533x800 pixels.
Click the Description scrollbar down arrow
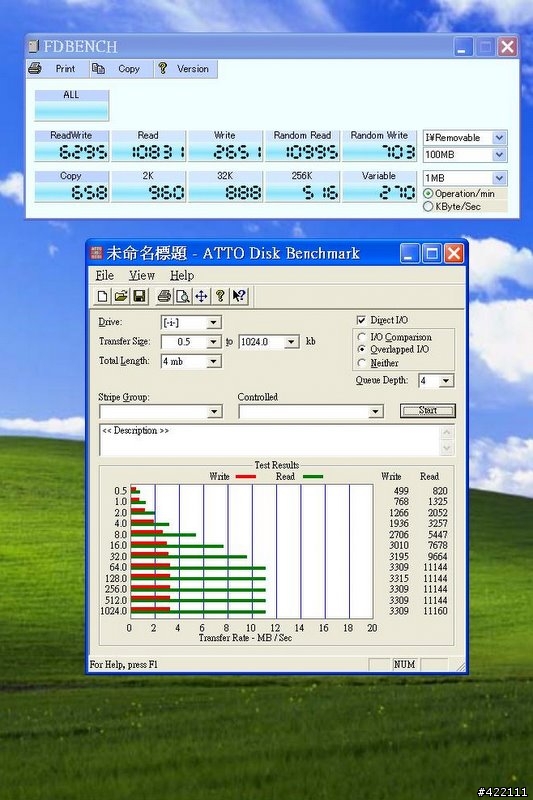click(447, 448)
